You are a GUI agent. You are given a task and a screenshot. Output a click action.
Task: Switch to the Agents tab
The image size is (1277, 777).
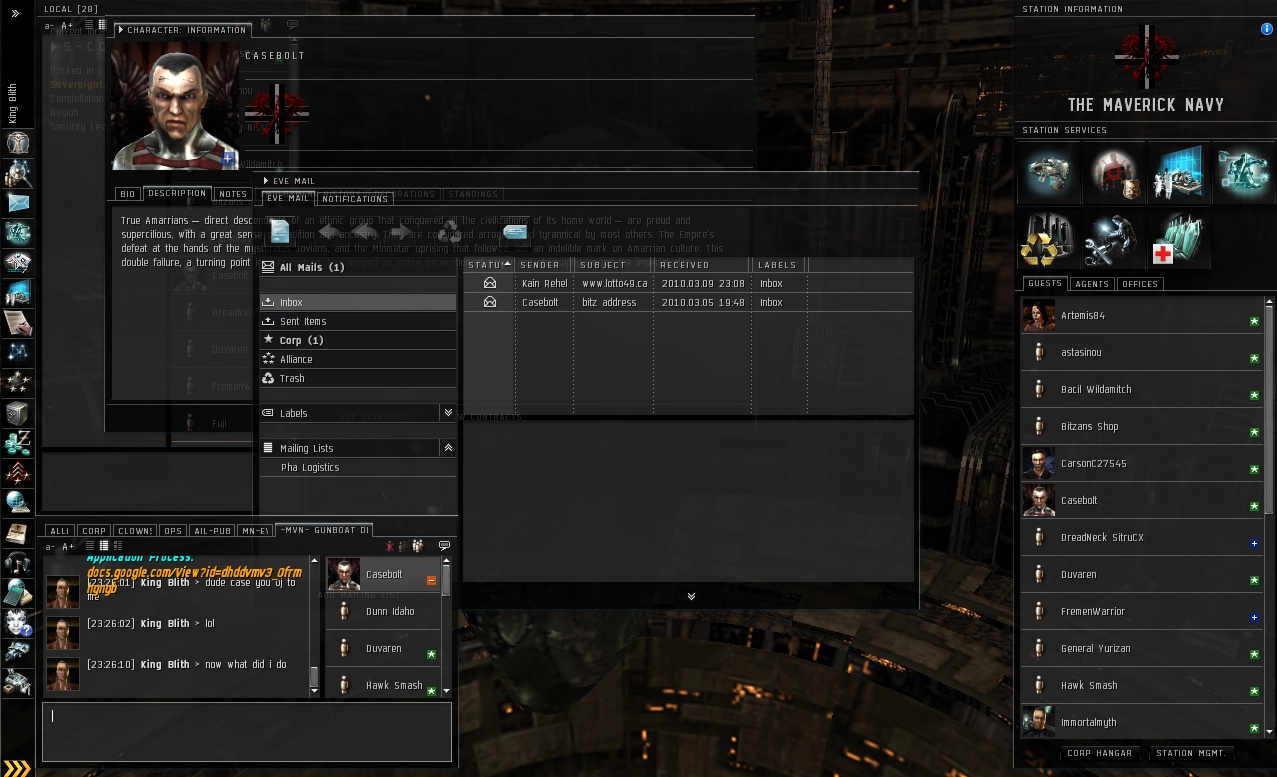1091,284
